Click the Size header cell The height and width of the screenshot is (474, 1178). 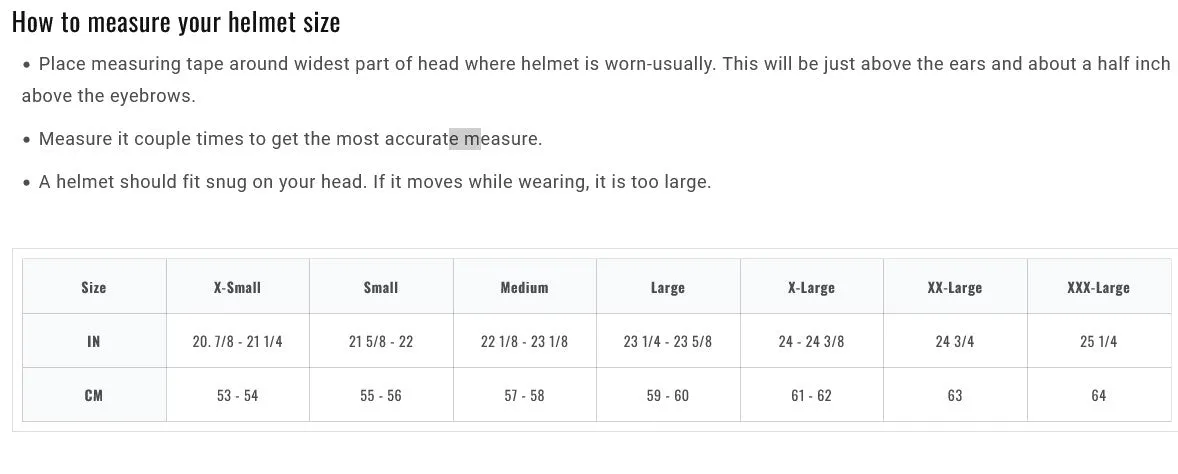tap(94, 287)
